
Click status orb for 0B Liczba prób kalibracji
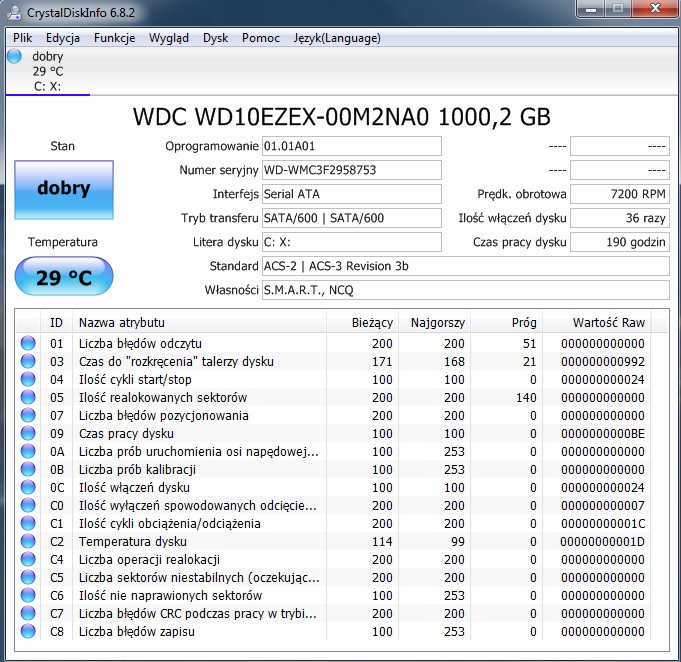click(x=28, y=469)
